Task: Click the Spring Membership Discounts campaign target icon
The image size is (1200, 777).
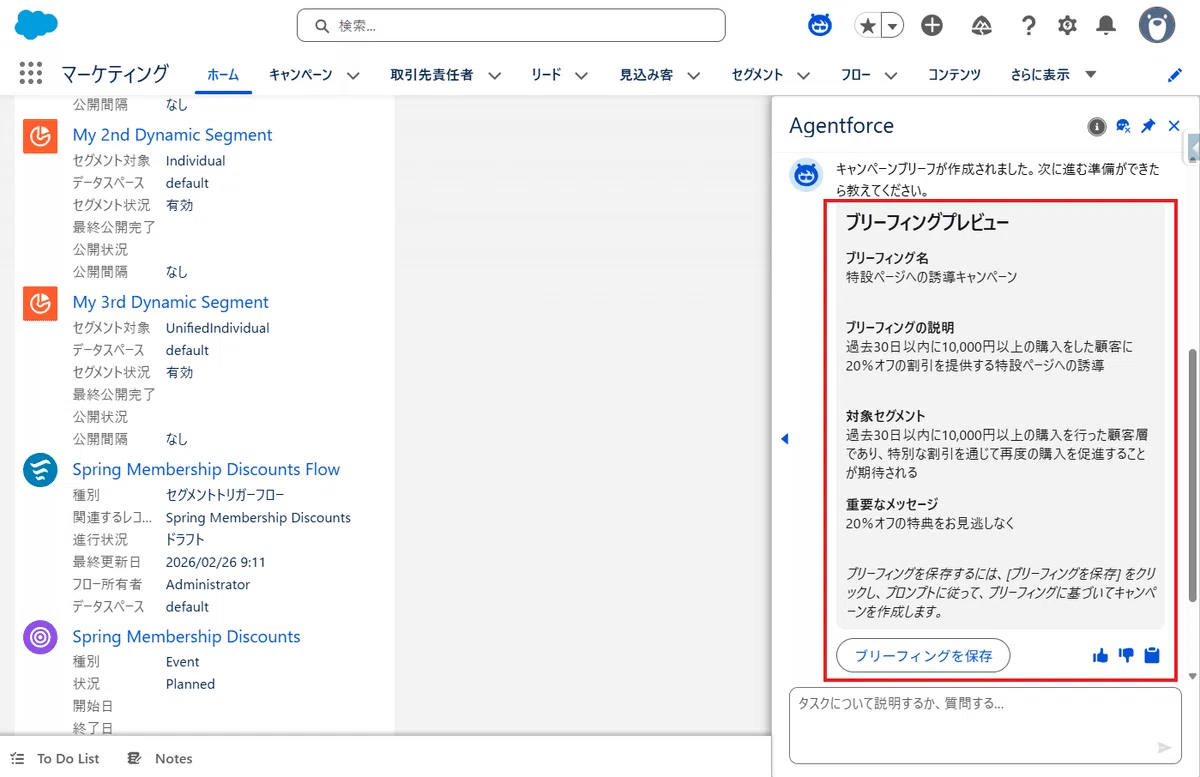Action: (x=40, y=637)
